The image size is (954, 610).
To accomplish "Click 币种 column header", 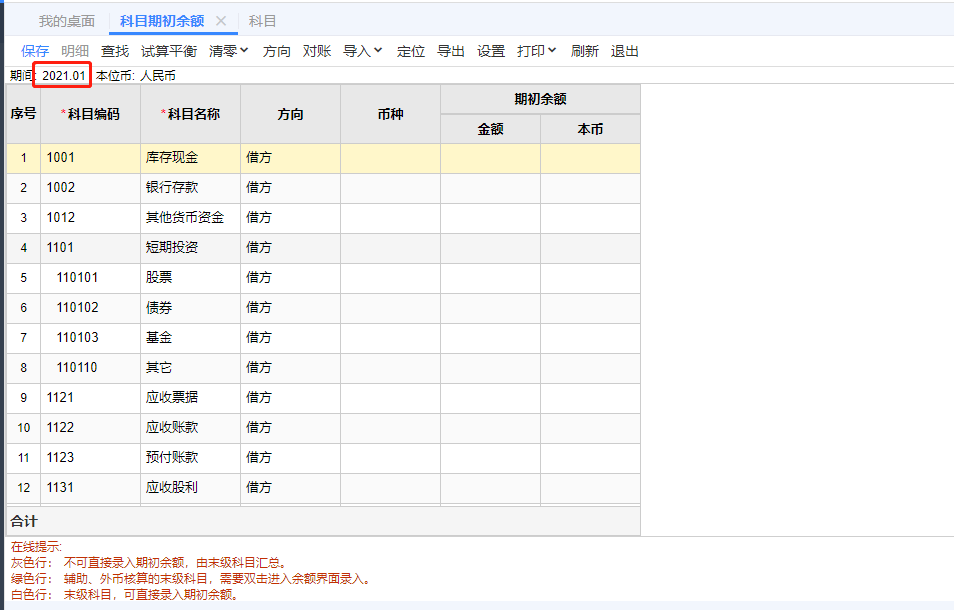I will [390, 114].
